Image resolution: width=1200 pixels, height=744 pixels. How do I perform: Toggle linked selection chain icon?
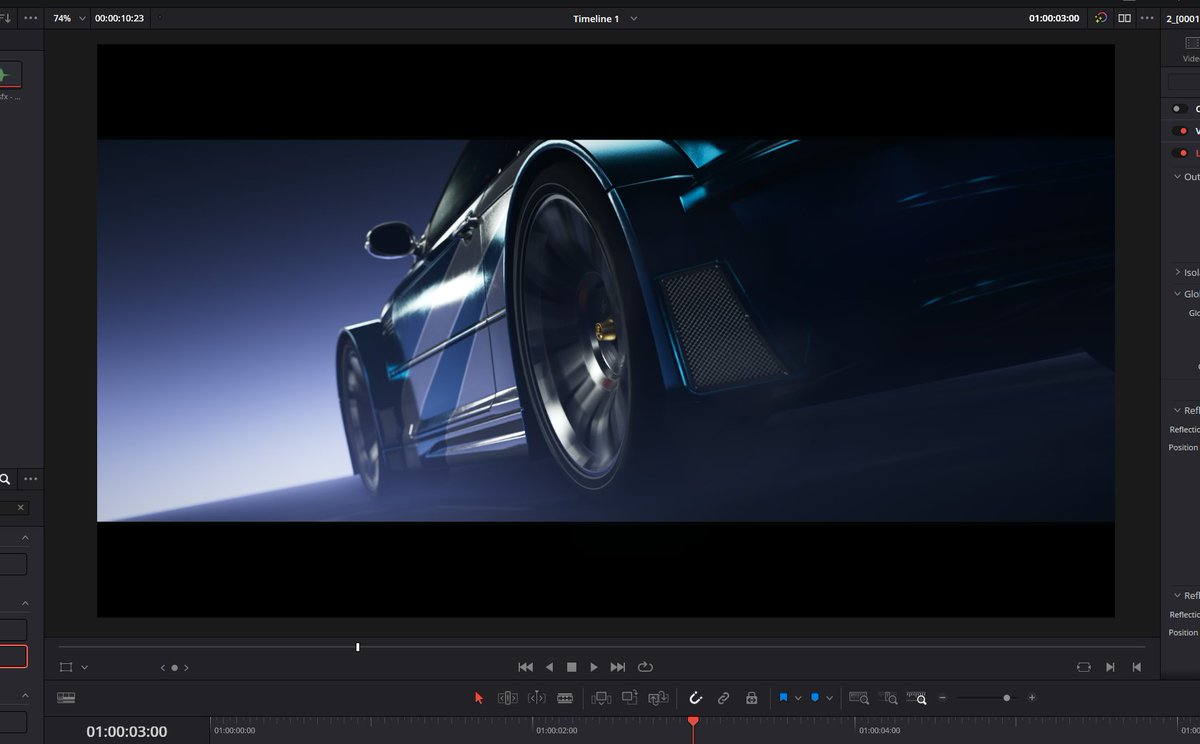tap(722, 698)
